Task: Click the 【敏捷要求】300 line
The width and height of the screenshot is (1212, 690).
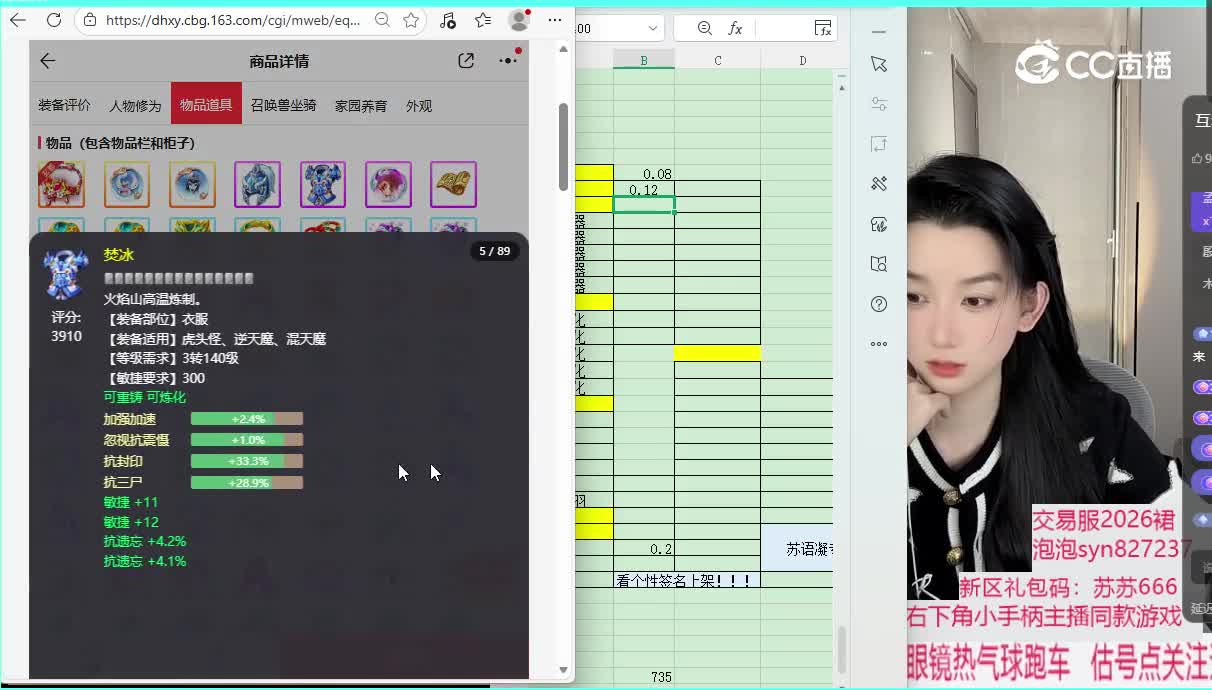Action: click(x=154, y=378)
